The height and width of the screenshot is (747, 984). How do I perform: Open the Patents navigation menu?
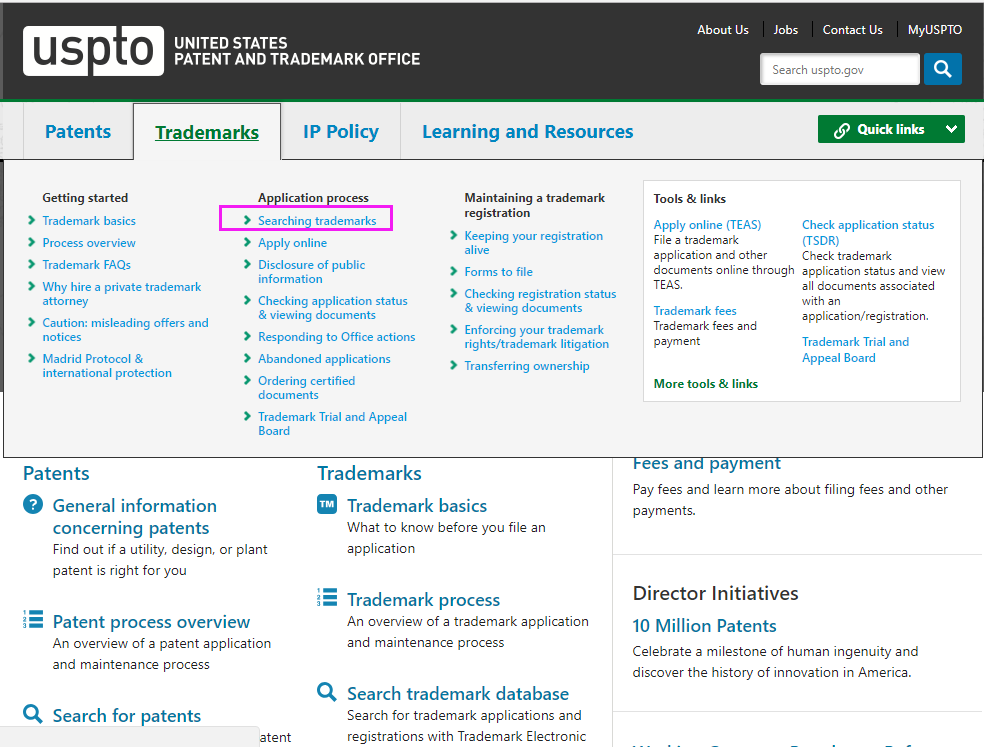click(78, 132)
